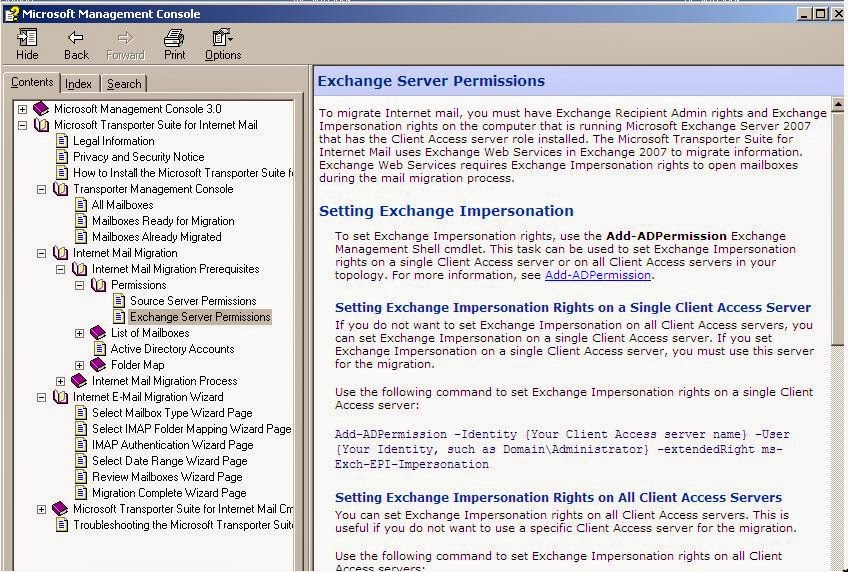The width and height of the screenshot is (848, 572).
Task: Click the book icon for Microsoft Management Console 3.0
Action: pos(41,109)
